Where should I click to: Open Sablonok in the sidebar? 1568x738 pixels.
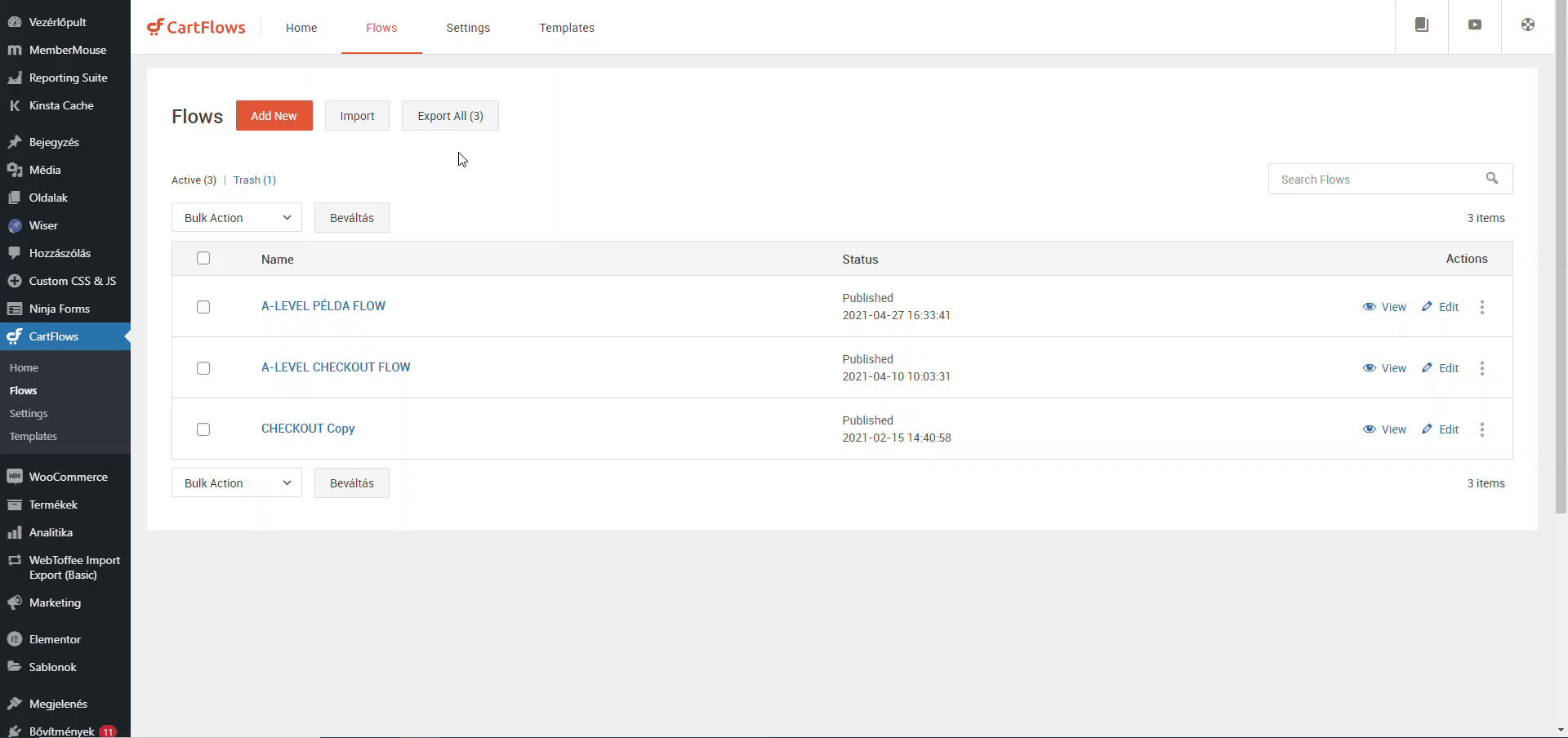[65, 667]
